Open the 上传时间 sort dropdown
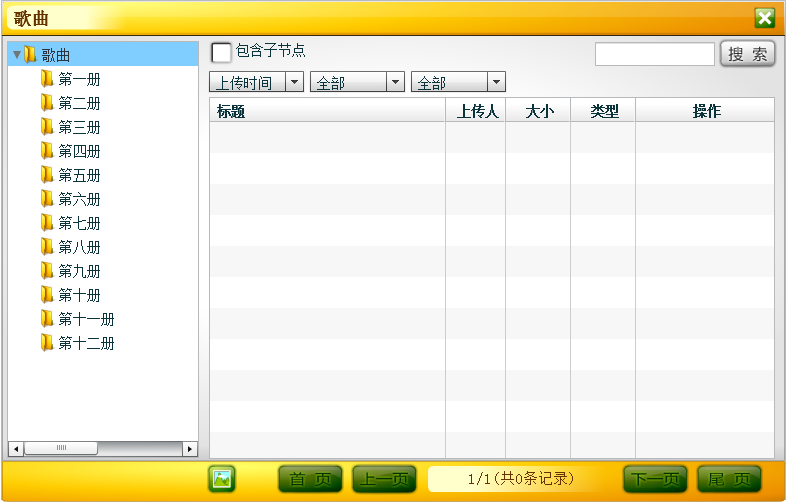This screenshot has width=787, height=503. click(x=295, y=83)
